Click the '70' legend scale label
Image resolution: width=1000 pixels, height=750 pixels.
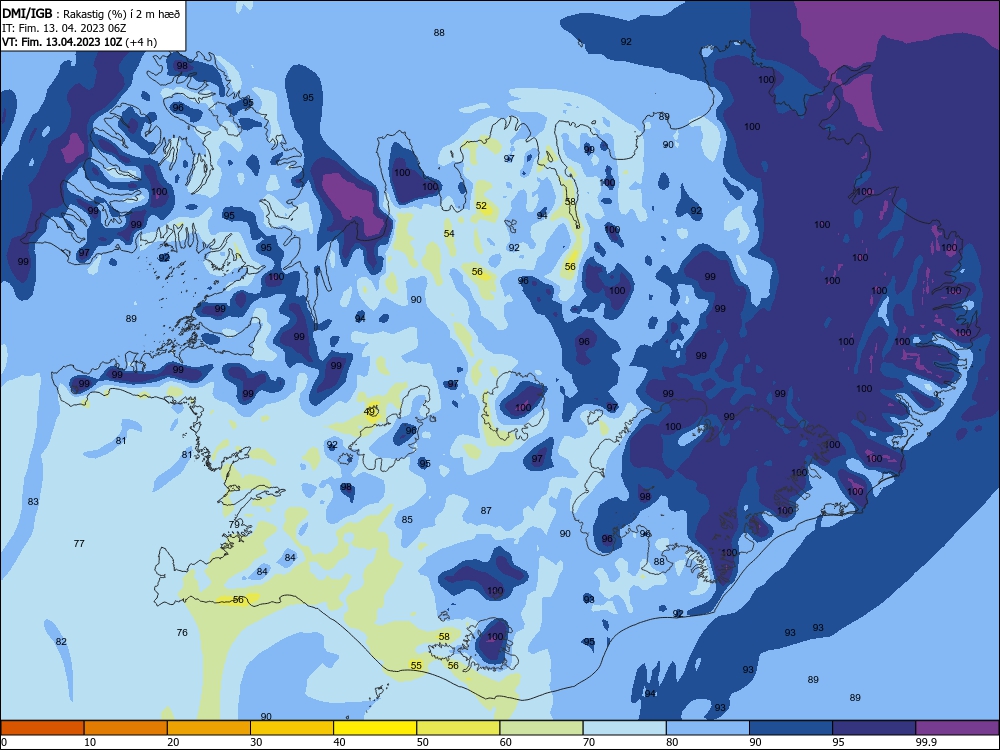click(589, 742)
